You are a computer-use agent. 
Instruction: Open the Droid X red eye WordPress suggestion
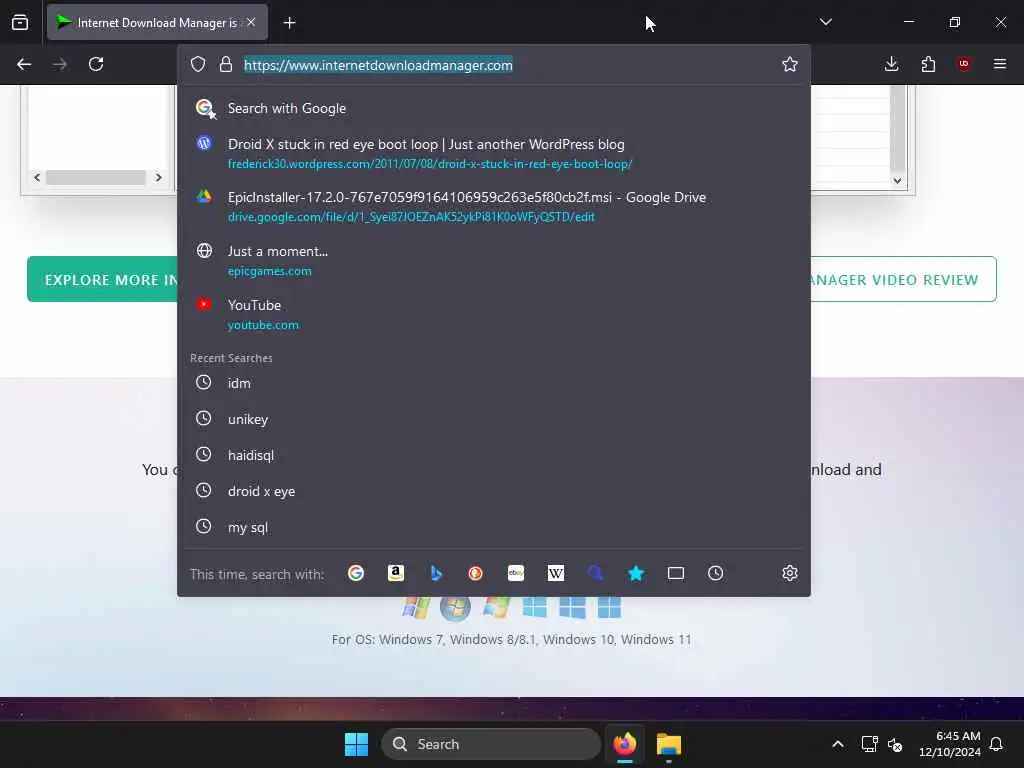pos(494,153)
